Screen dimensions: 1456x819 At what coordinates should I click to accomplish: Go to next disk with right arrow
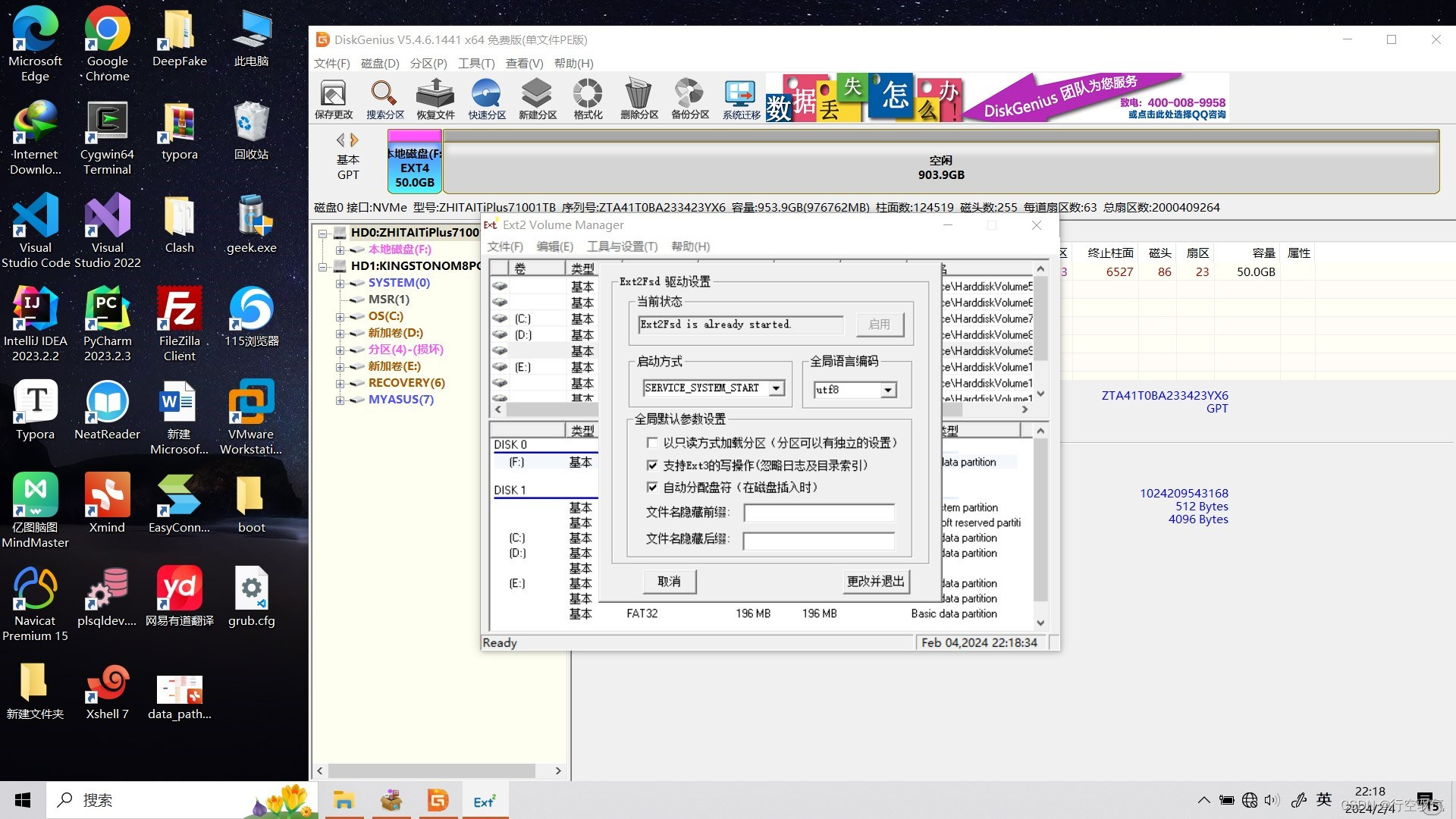pos(354,140)
